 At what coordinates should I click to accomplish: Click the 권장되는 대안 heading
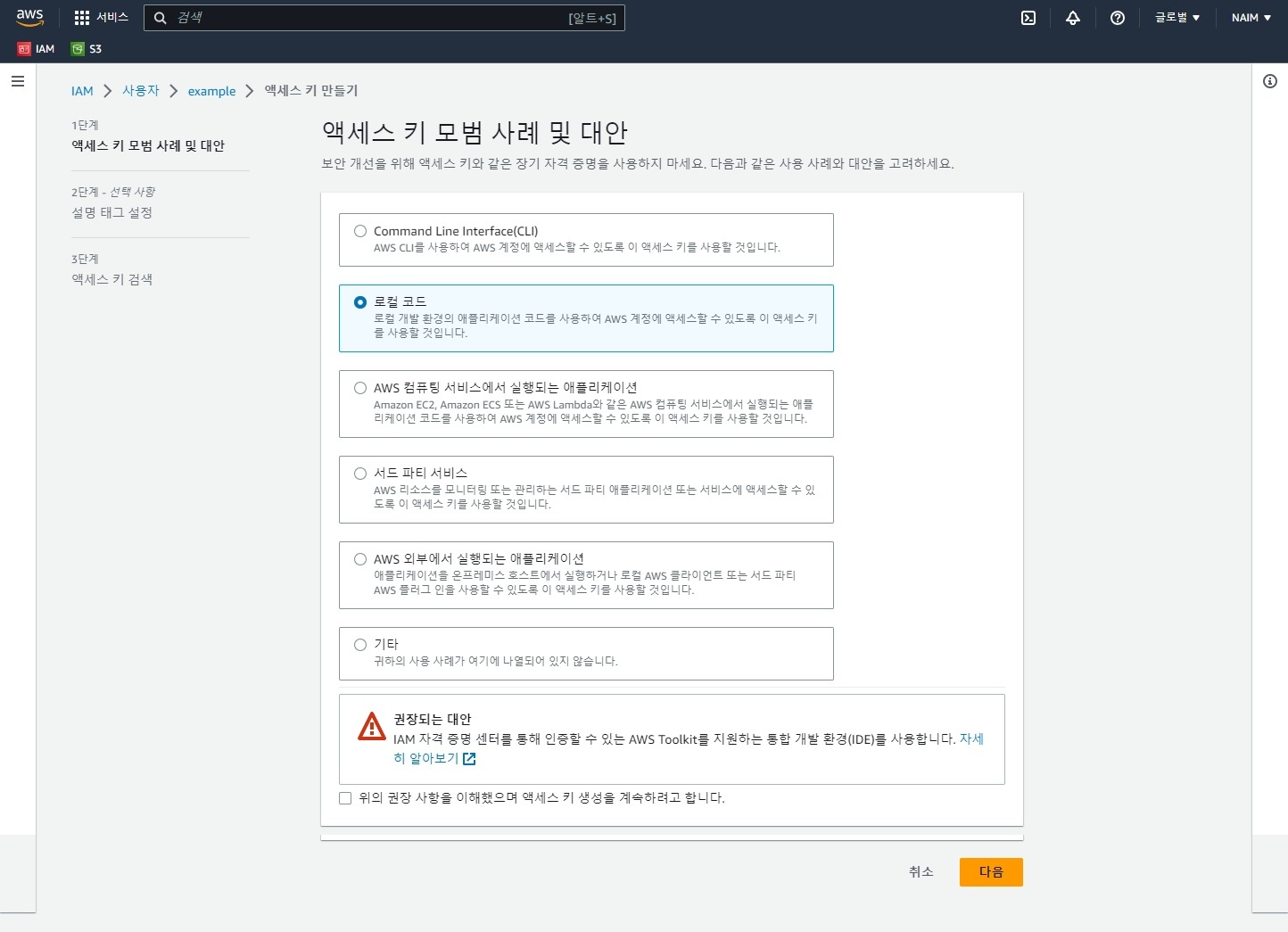[433, 719]
